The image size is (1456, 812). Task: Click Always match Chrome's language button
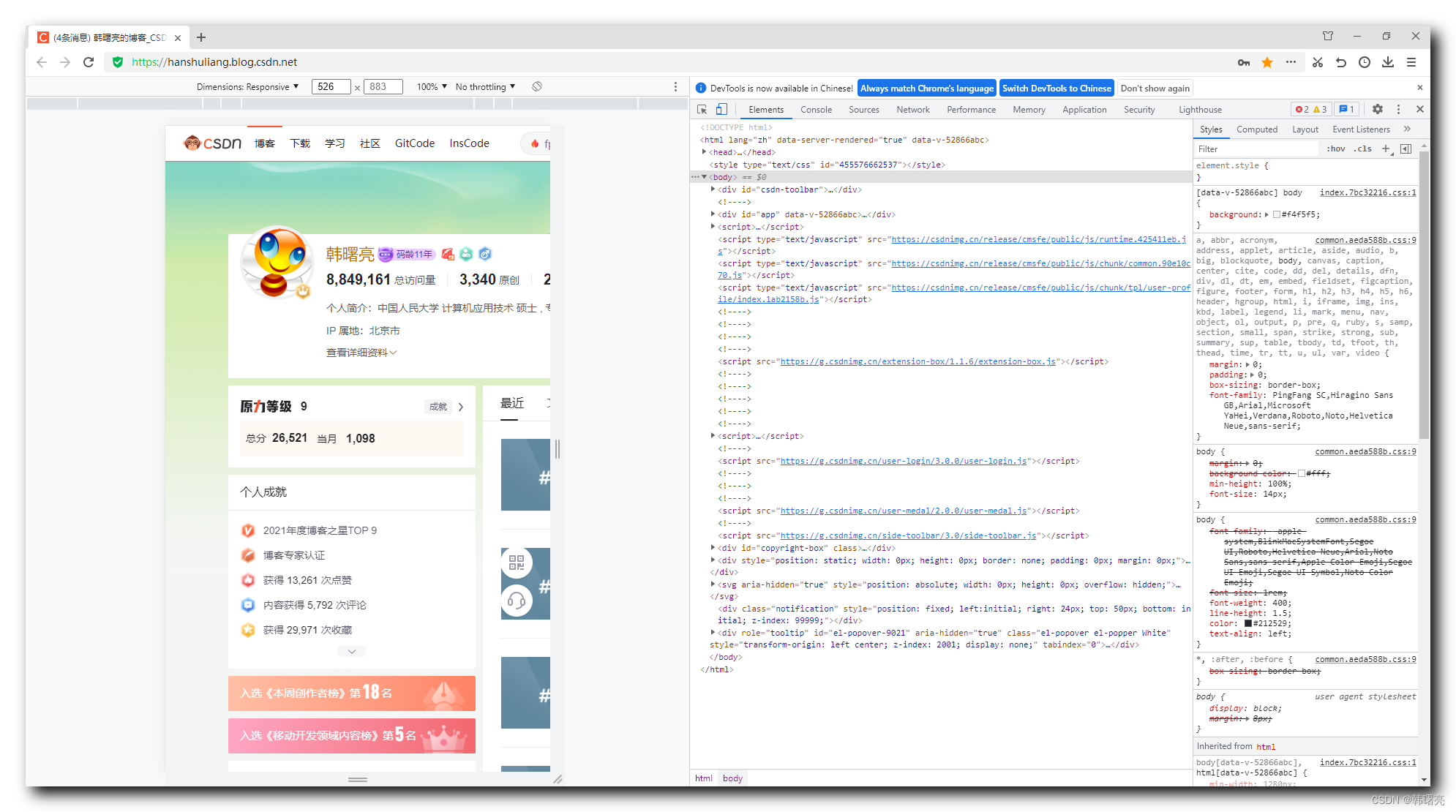click(x=927, y=88)
